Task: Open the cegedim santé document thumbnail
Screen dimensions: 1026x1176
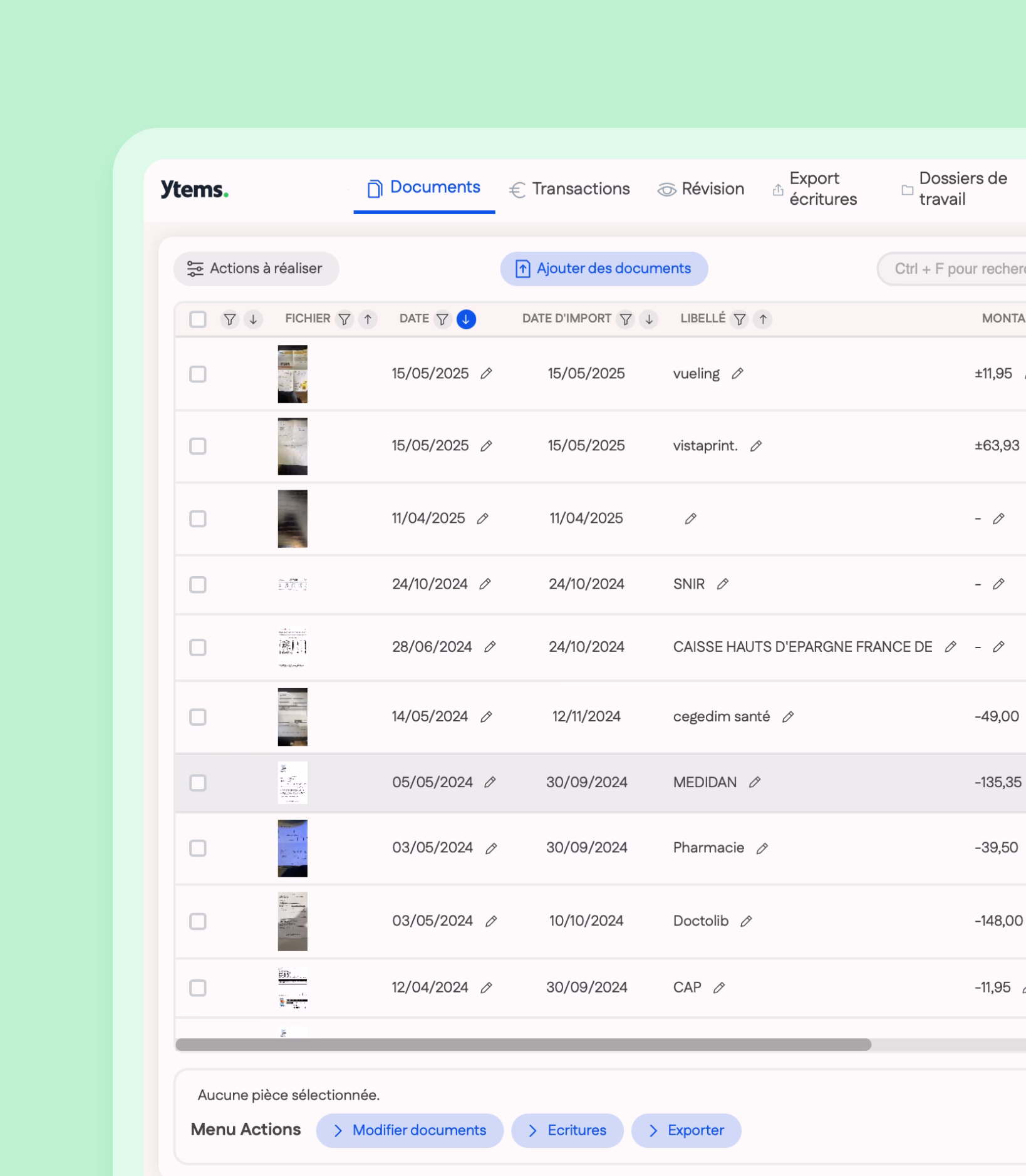Action: point(293,717)
